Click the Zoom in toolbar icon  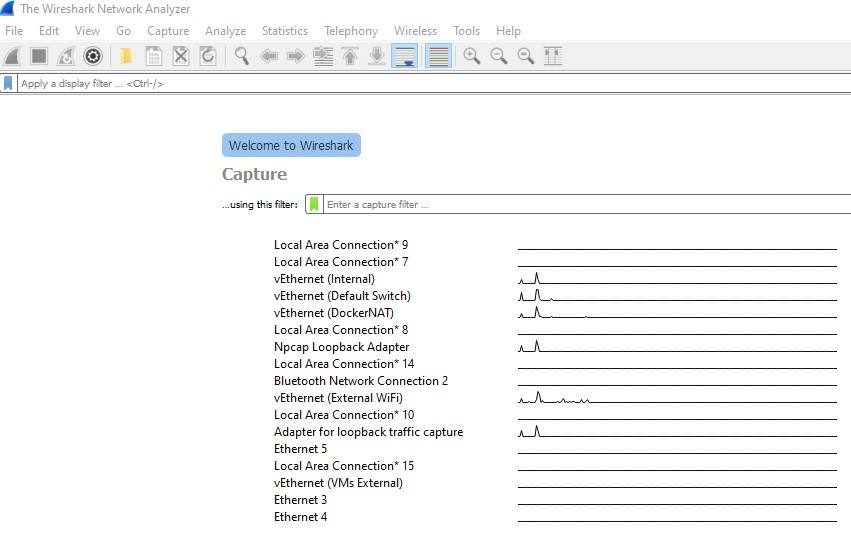(x=471, y=56)
